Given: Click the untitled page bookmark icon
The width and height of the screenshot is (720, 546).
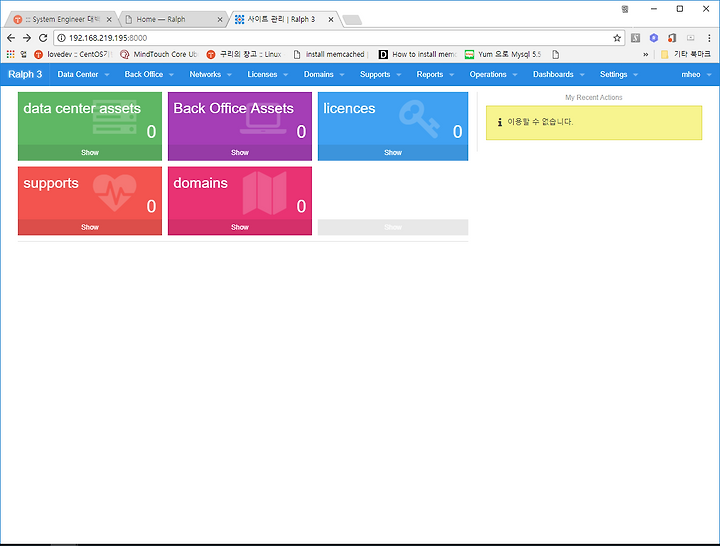Looking at the screenshot, I should coord(556,54).
